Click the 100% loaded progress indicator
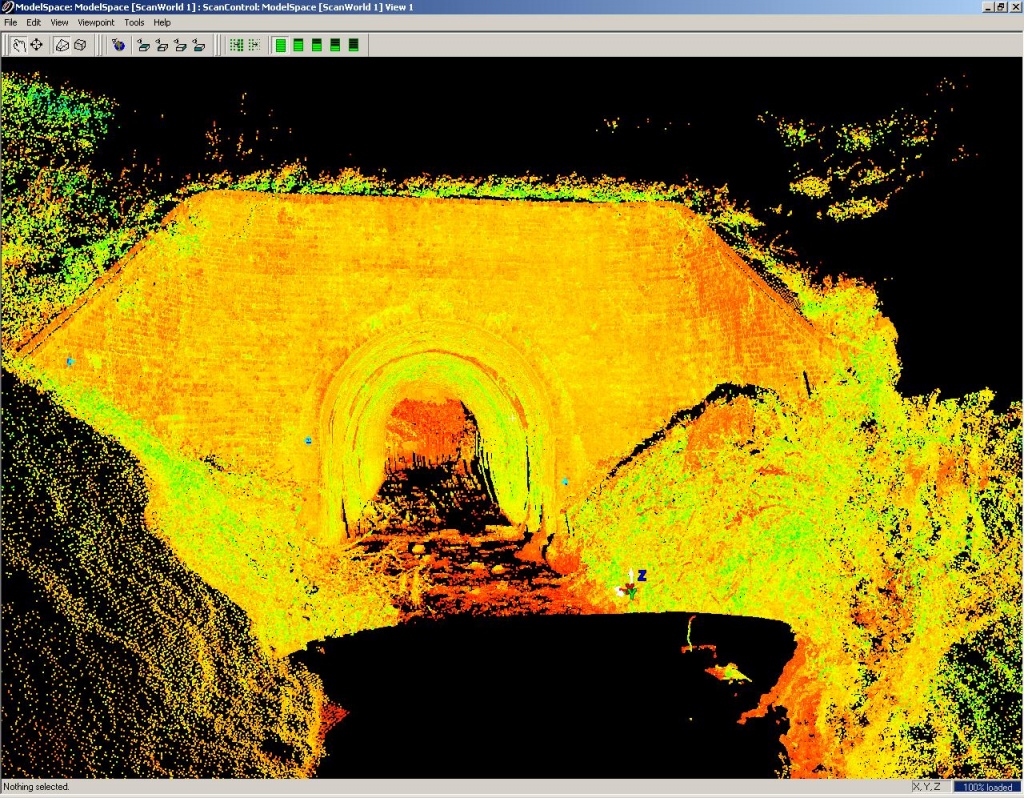Screen dimensions: 1024x798 (x=987, y=787)
